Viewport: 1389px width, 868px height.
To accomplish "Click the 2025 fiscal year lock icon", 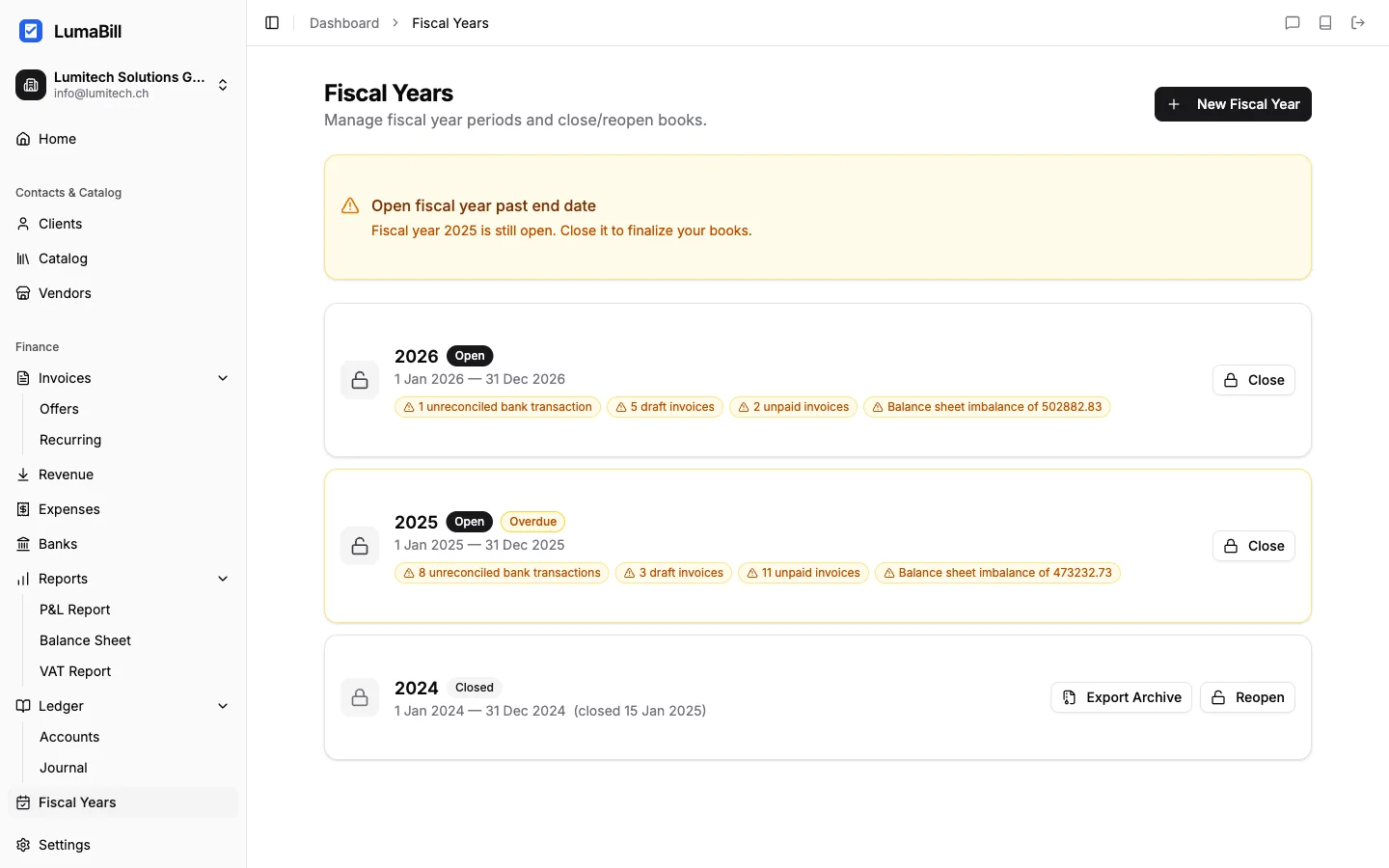I will pos(360,546).
